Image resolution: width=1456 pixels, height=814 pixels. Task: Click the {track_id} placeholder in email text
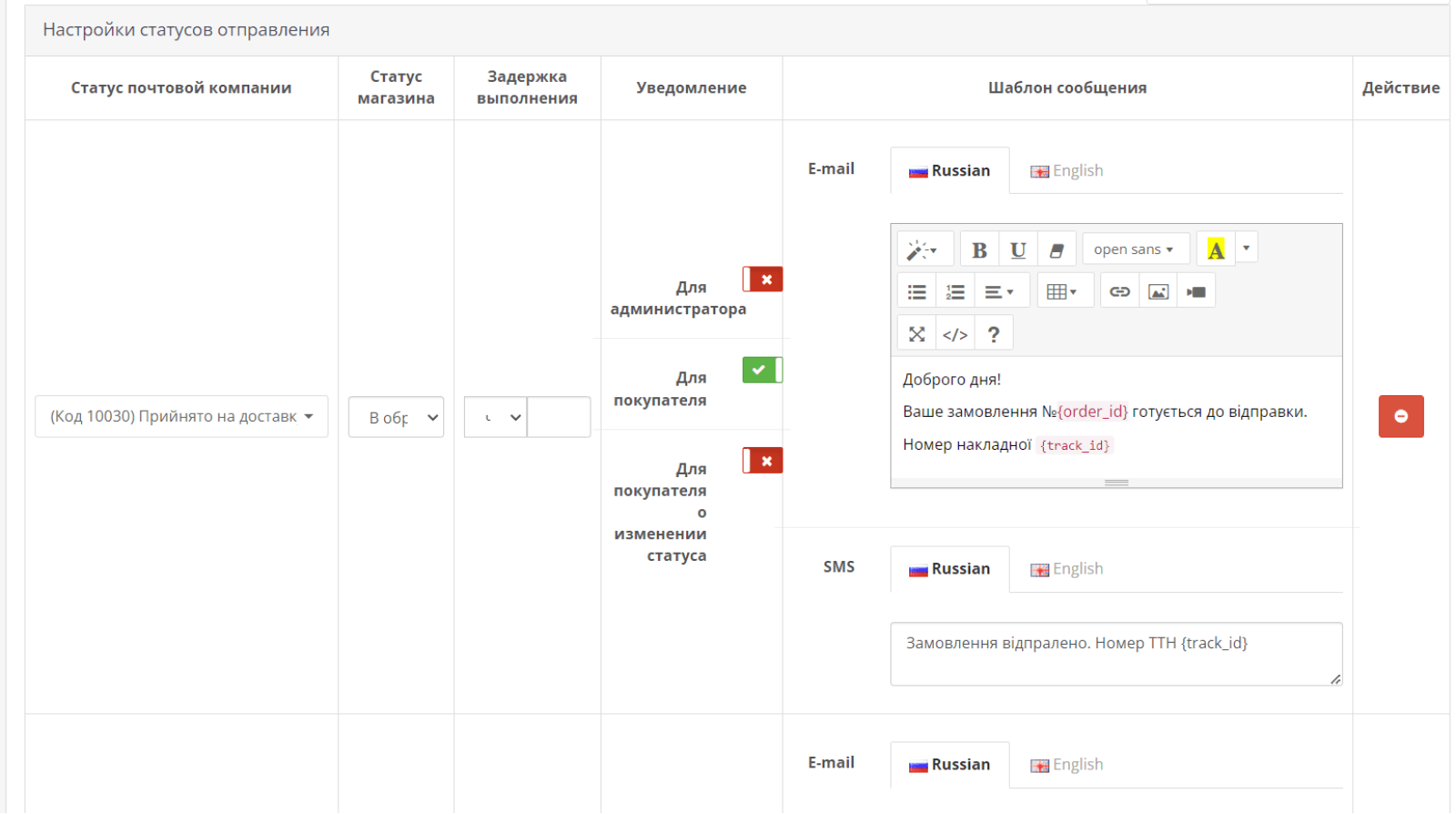(1075, 445)
